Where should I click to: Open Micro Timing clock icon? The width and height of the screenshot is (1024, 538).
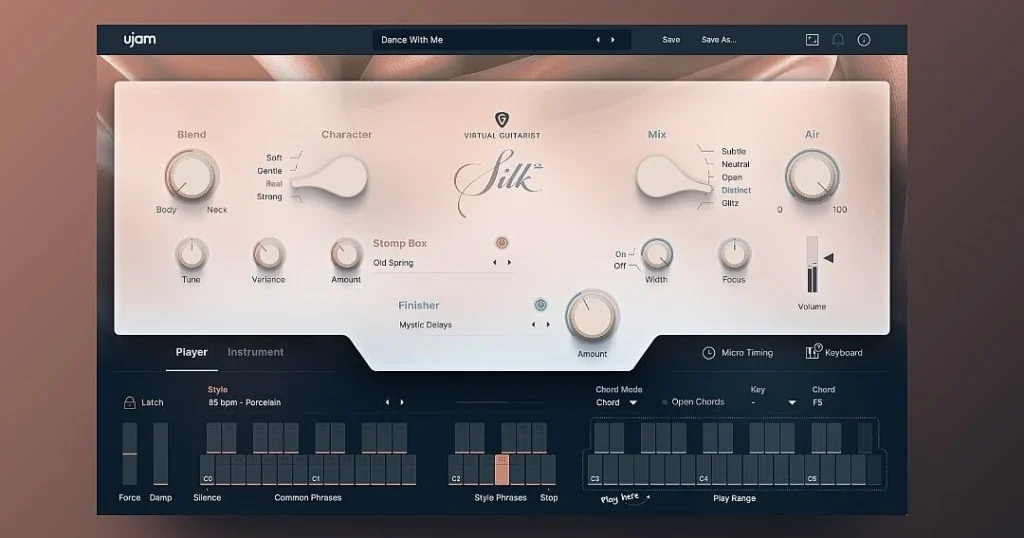pos(709,353)
